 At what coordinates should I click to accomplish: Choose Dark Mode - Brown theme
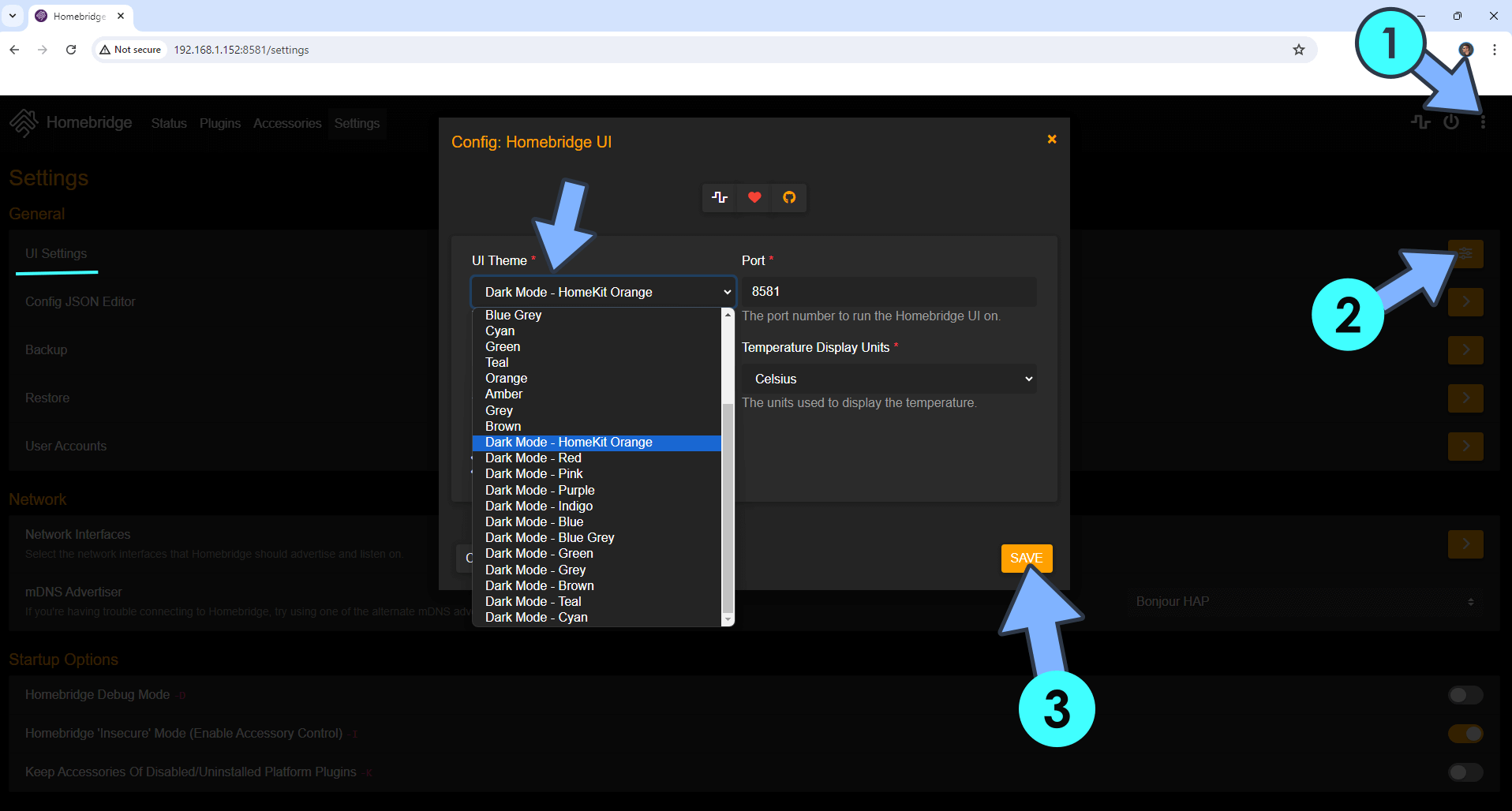coord(597,586)
